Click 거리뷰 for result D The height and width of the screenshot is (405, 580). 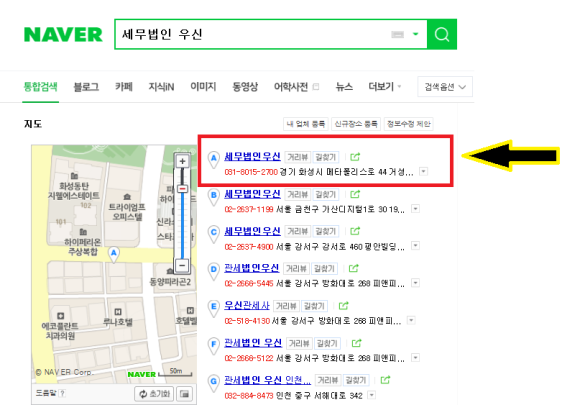pos(297,269)
